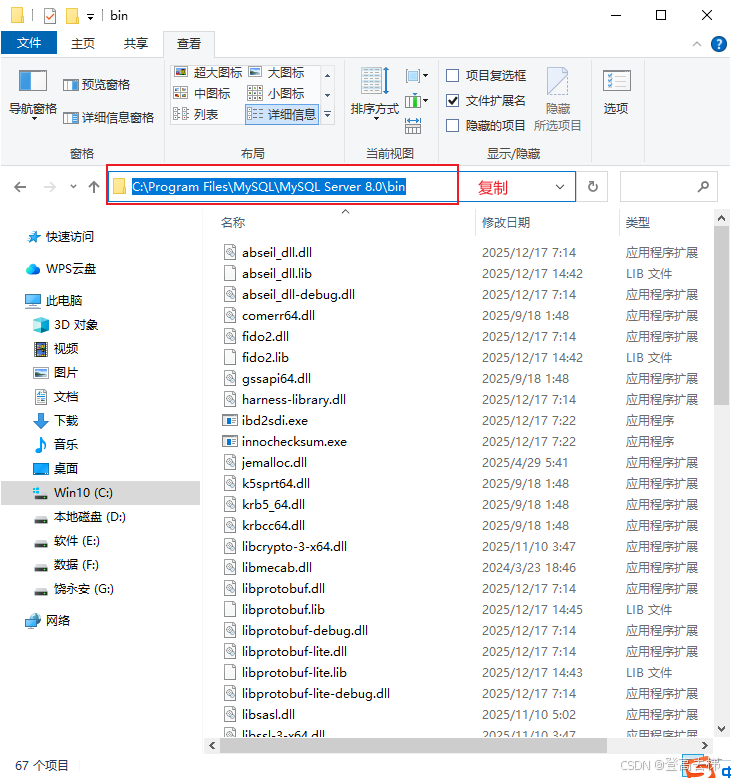This screenshot has width=731, height=778.
Task: Collapse the ribbon with the chevron
Action: [x=697, y=44]
